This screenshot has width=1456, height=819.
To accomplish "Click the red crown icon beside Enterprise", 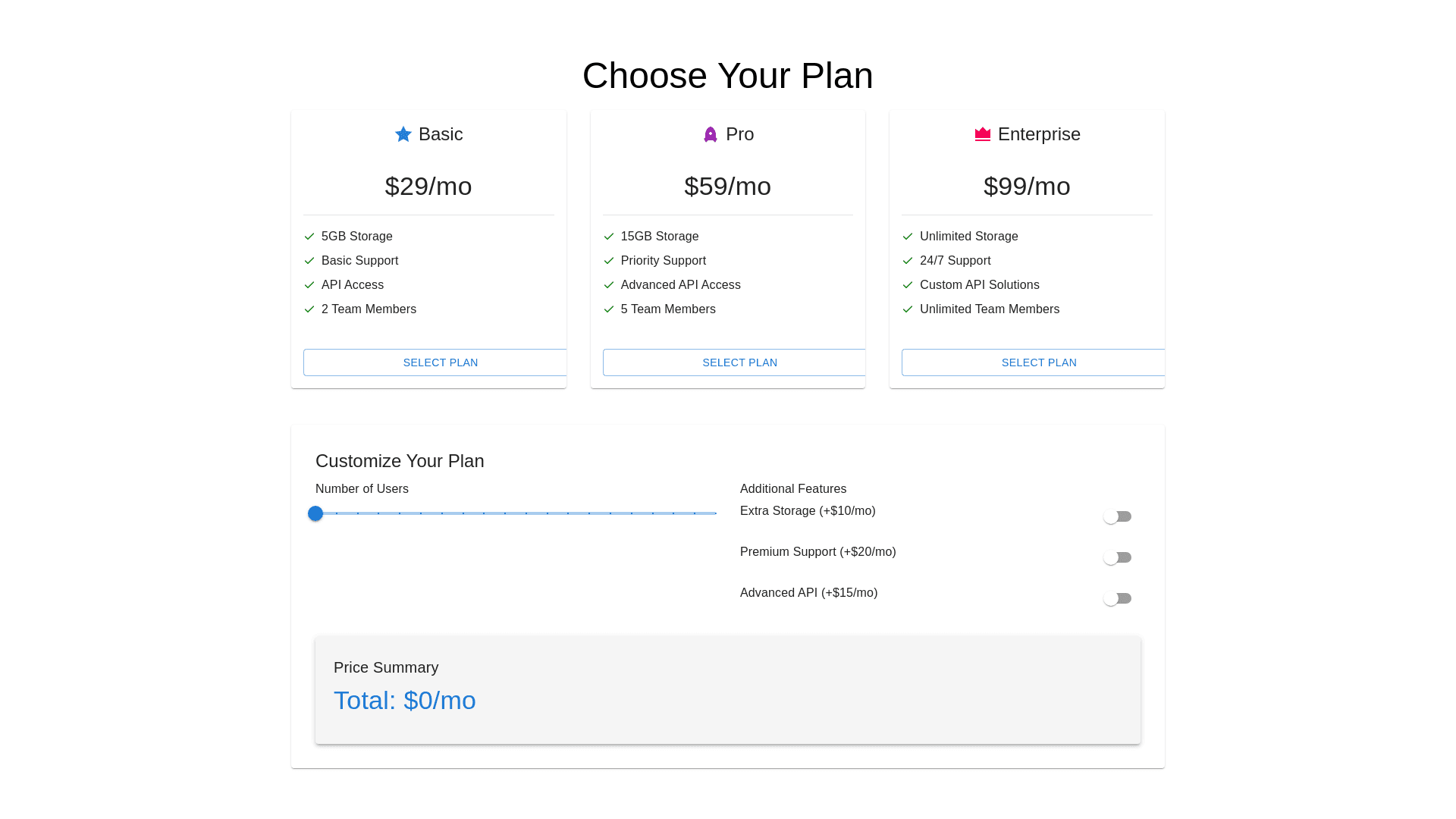I will 983,134.
